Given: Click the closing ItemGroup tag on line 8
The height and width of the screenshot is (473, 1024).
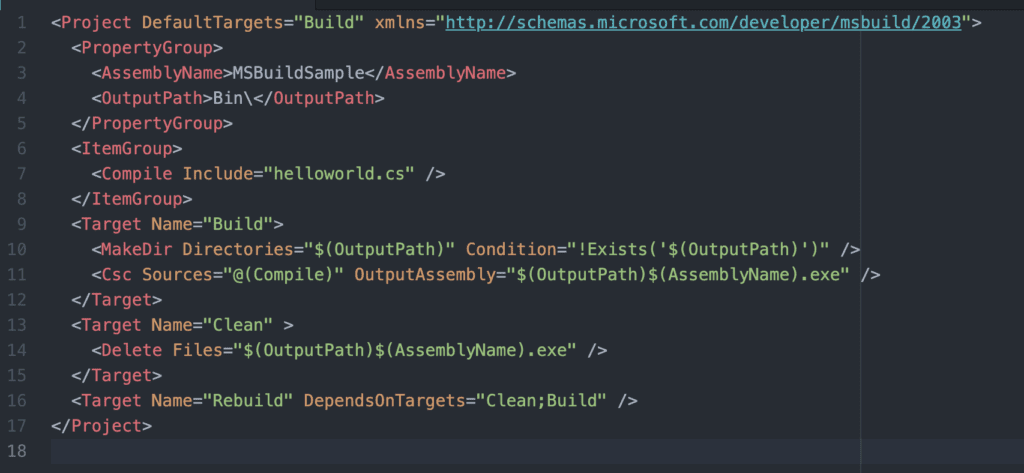Looking at the screenshot, I should (132, 199).
